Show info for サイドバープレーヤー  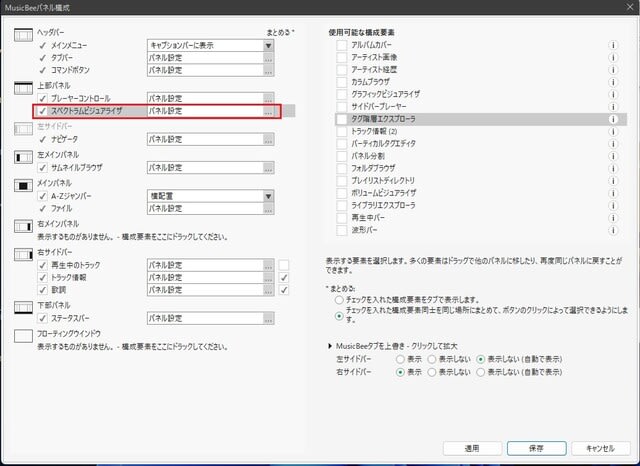pos(613,107)
